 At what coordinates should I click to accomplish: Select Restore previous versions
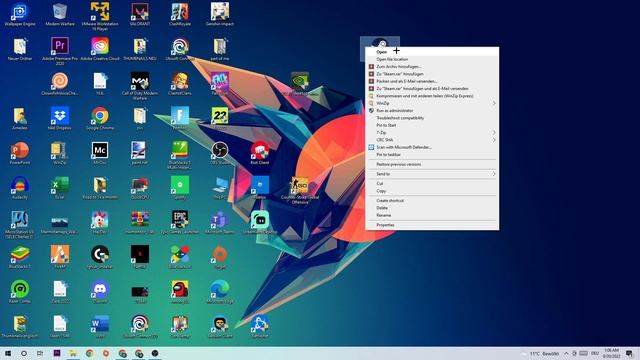click(432, 164)
